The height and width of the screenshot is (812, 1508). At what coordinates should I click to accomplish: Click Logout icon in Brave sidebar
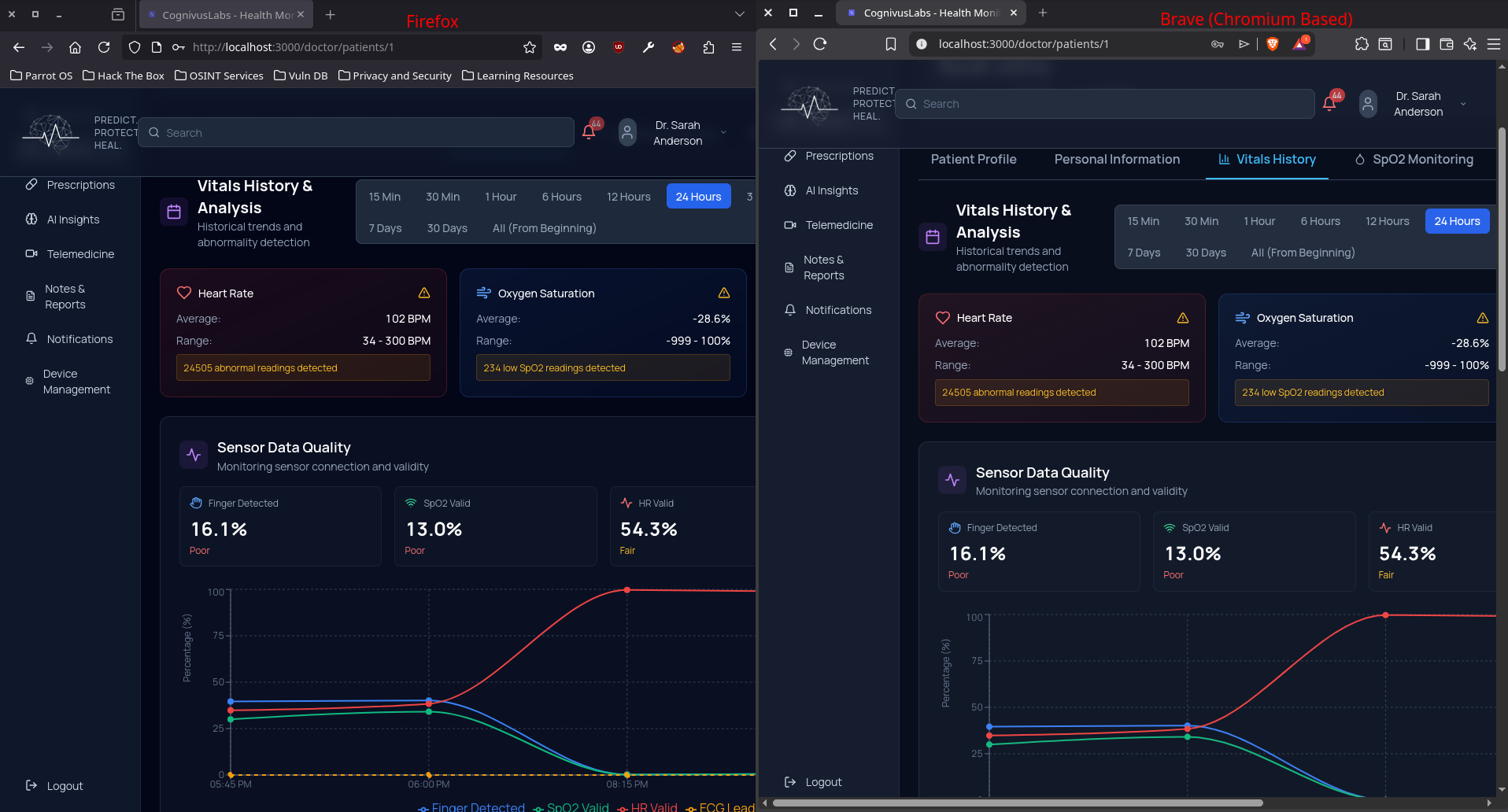tap(790, 782)
